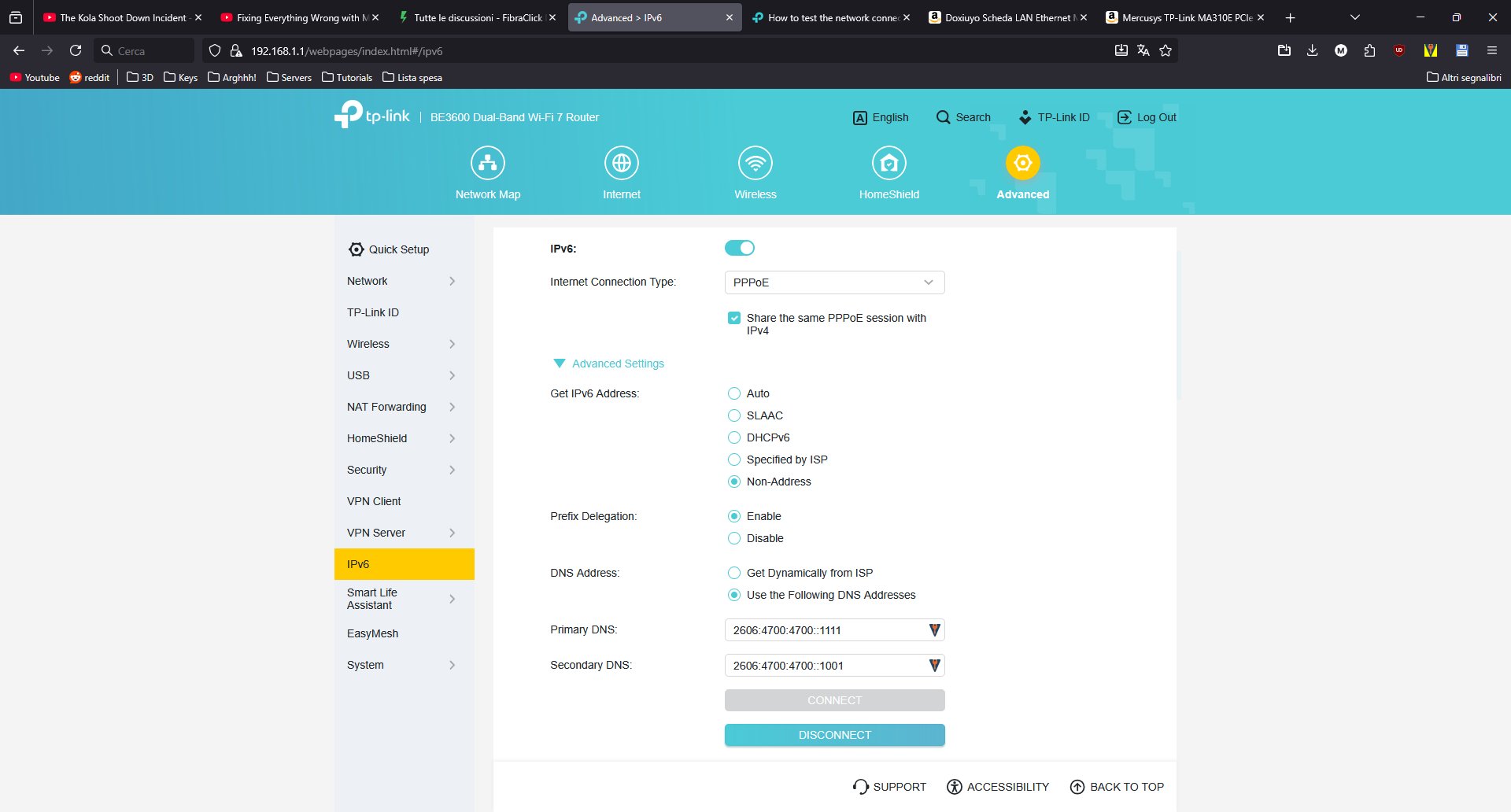Click into the Primary DNS field
This screenshot has width=1511, height=812.
pyautogui.click(x=825, y=630)
